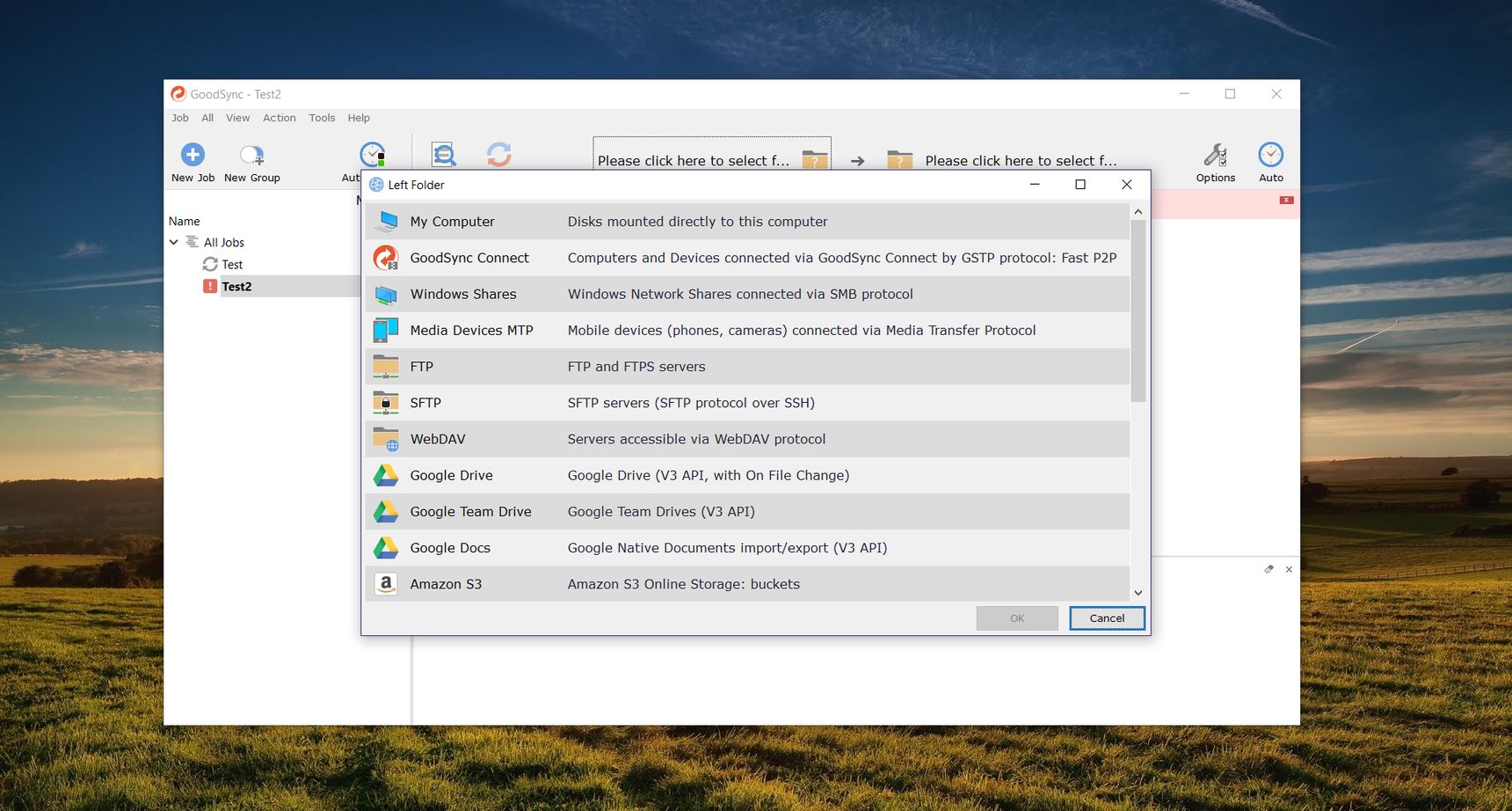Viewport: 1512px width, 811px height.
Task: Click the scroll down arrow in Left Folder
Action: [x=1138, y=593]
